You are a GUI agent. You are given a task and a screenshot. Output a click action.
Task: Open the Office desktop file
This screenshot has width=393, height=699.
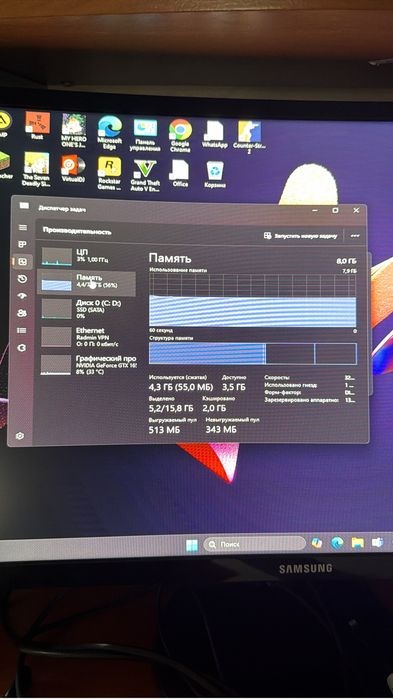180,173
